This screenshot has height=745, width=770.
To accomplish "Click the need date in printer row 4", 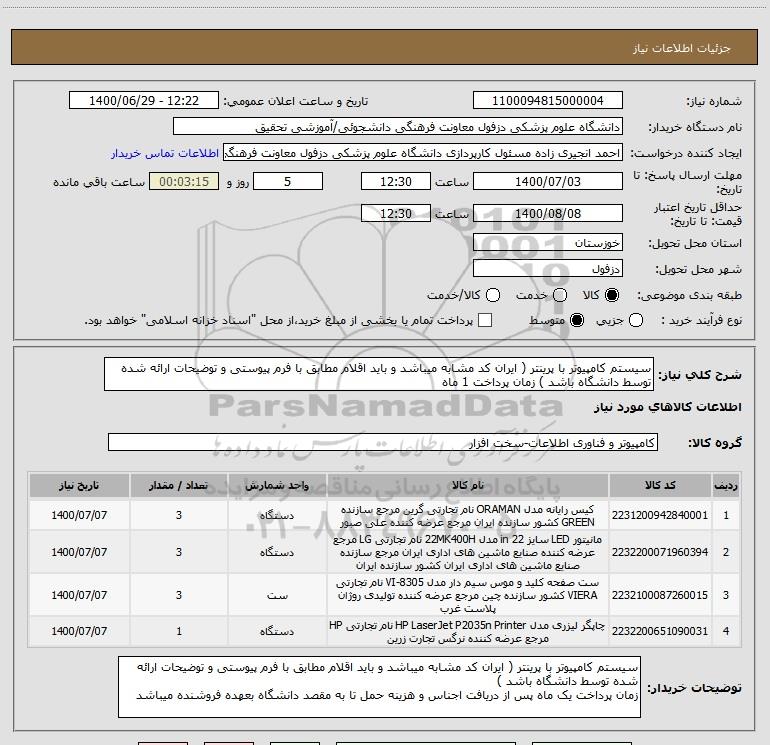I will click(79, 631).
